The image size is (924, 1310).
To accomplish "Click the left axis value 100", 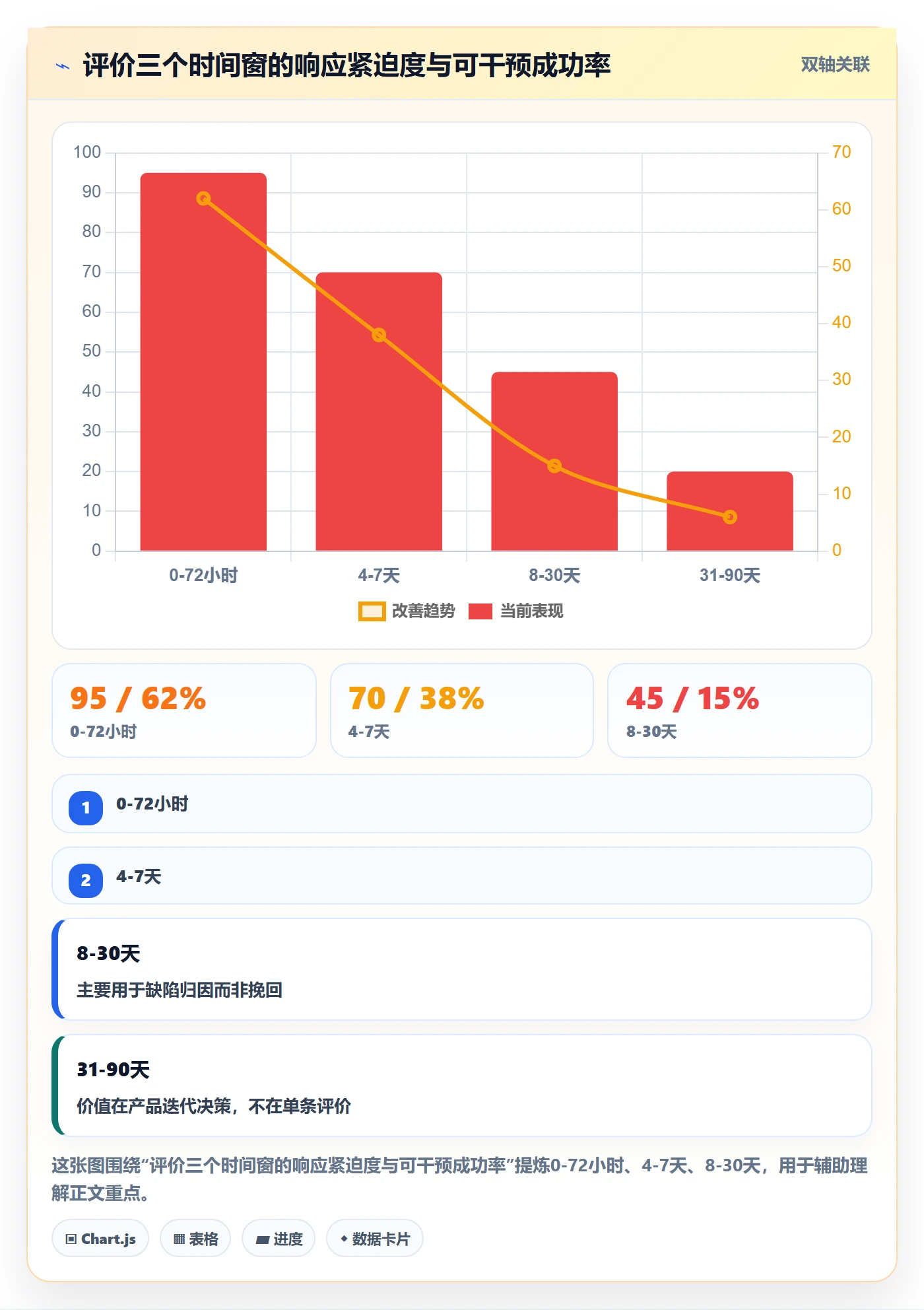I will click(x=87, y=153).
